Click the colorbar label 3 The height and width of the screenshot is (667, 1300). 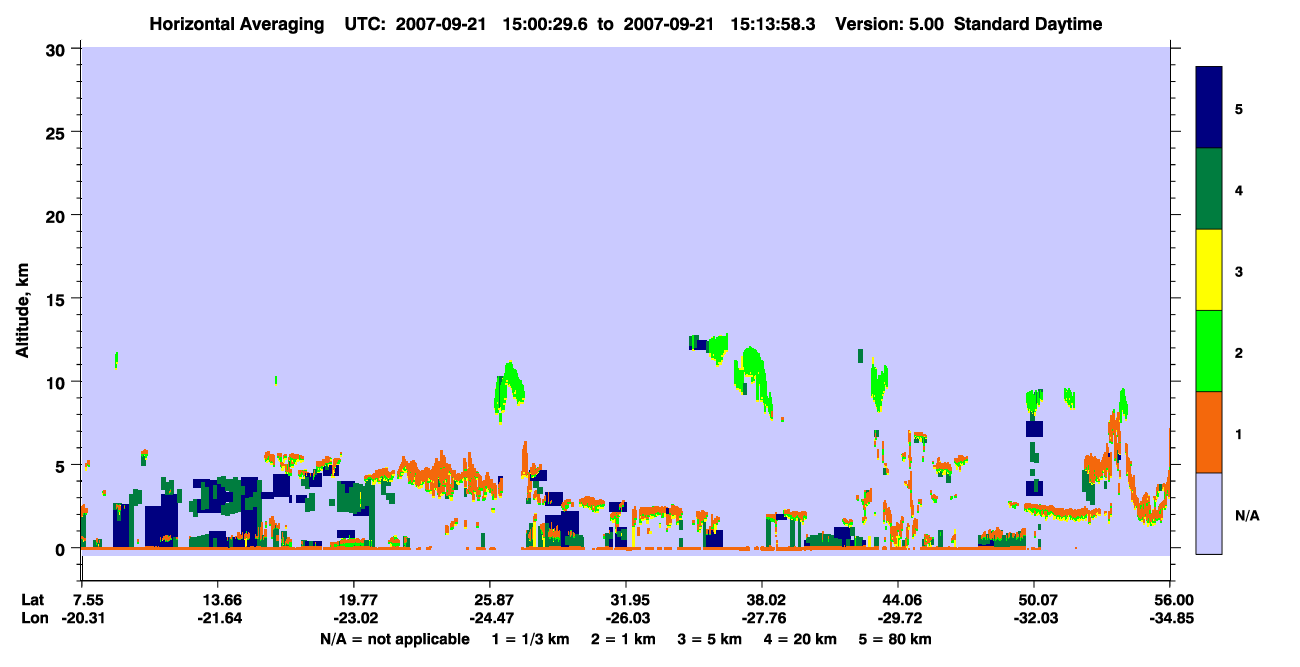1238,270
